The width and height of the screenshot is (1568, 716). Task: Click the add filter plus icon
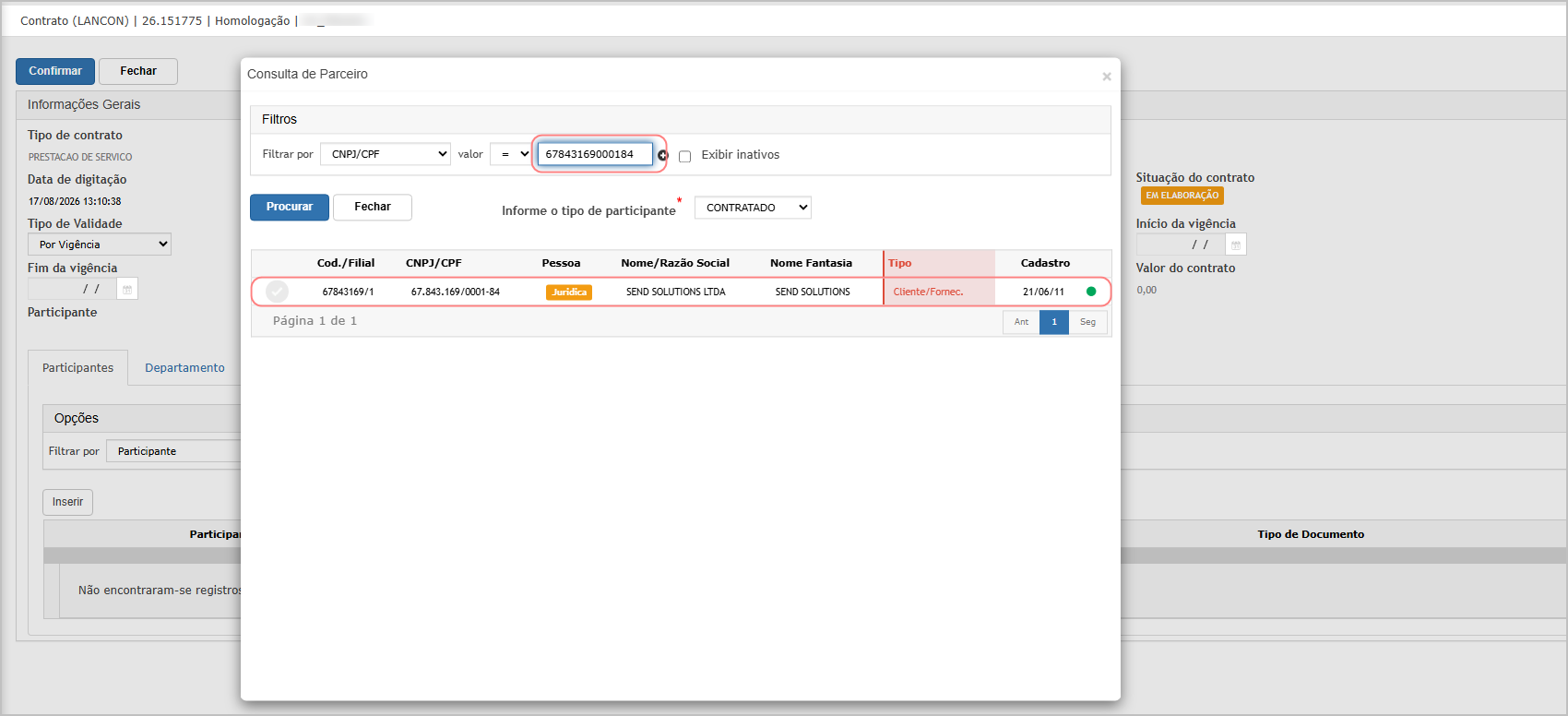tap(662, 155)
